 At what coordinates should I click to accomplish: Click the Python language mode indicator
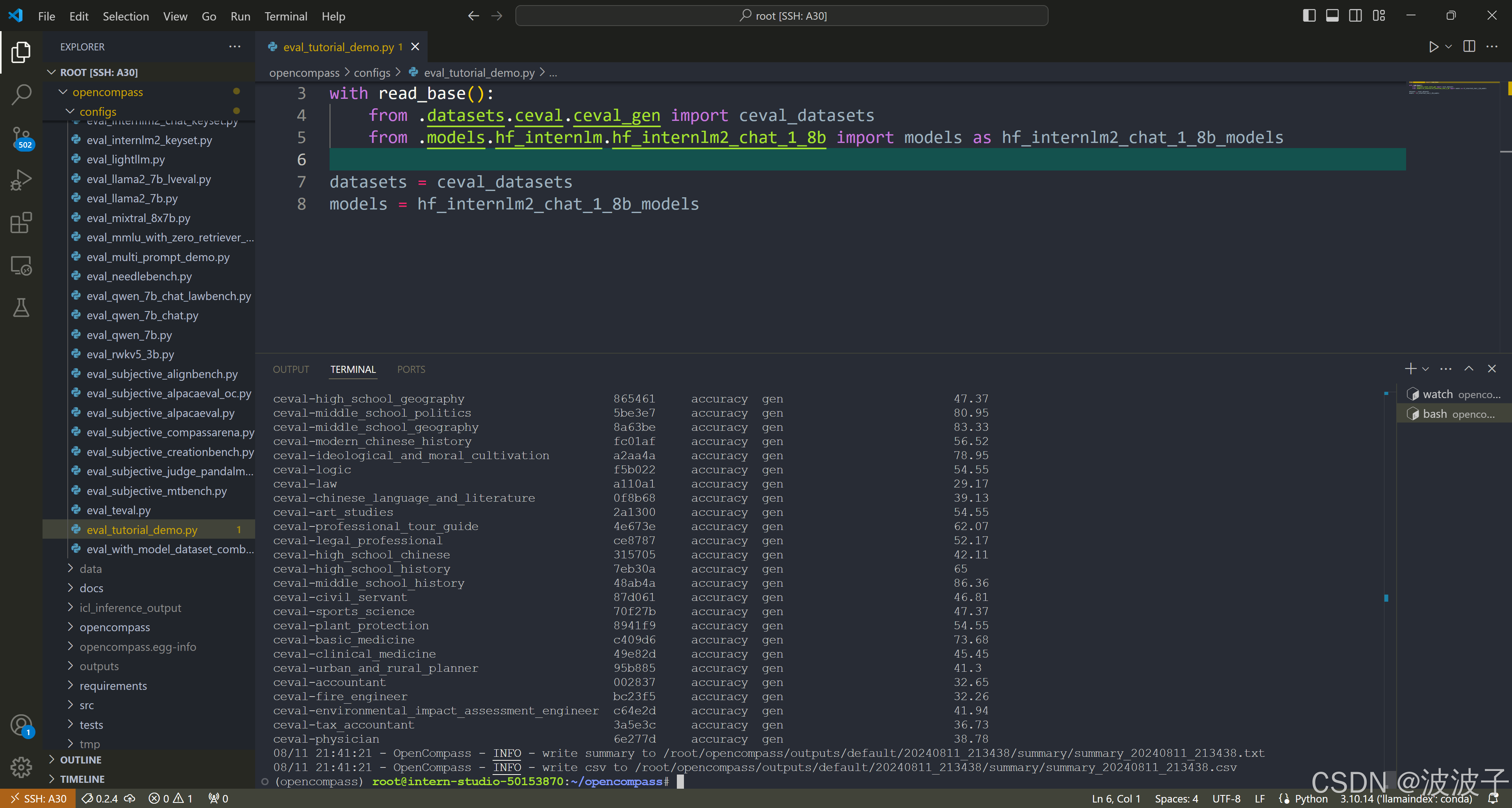click(x=1311, y=799)
